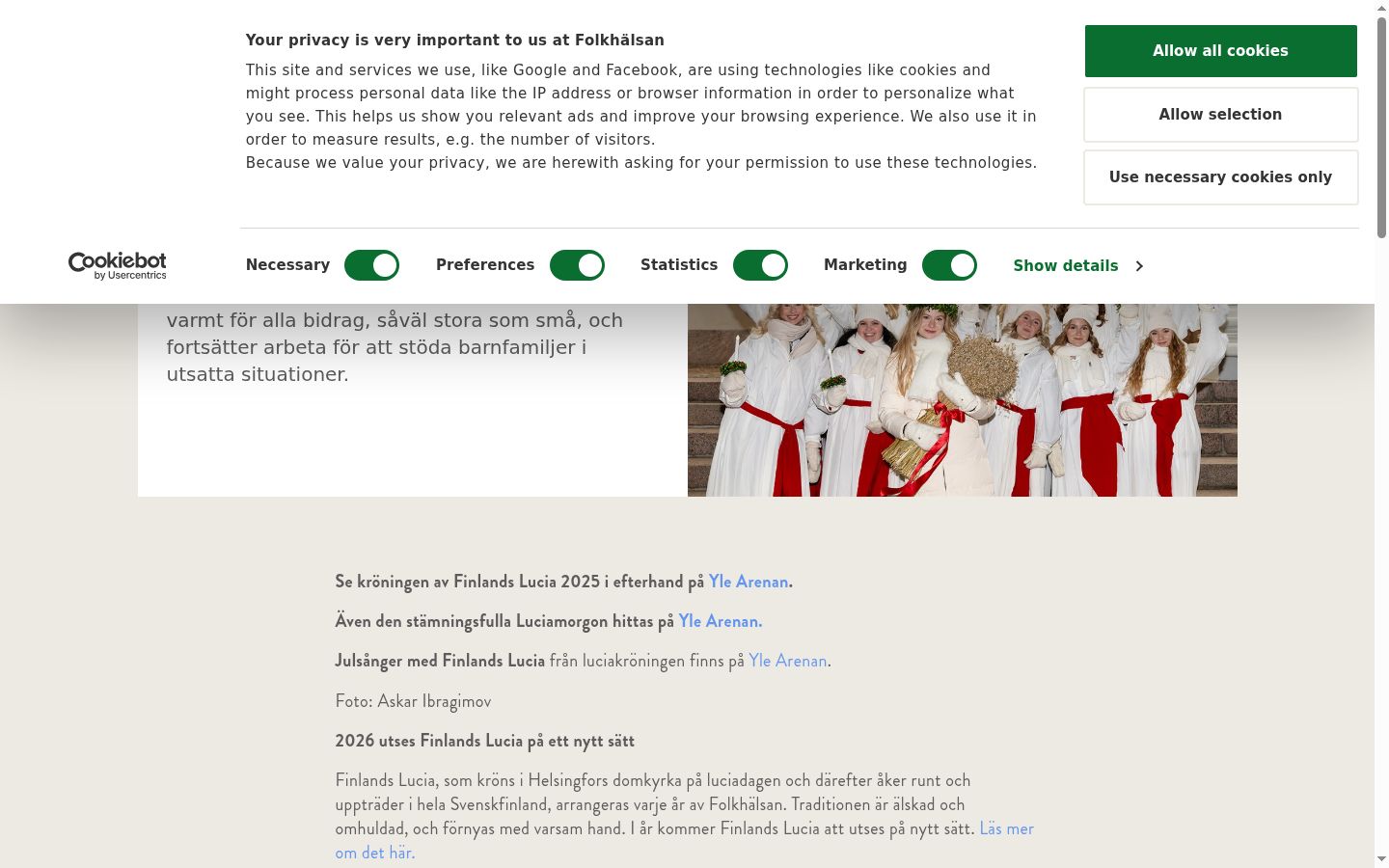Screen dimensions: 1389x868
Task: Open Yle Arenan link for kröningen
Action: (749, 582)
